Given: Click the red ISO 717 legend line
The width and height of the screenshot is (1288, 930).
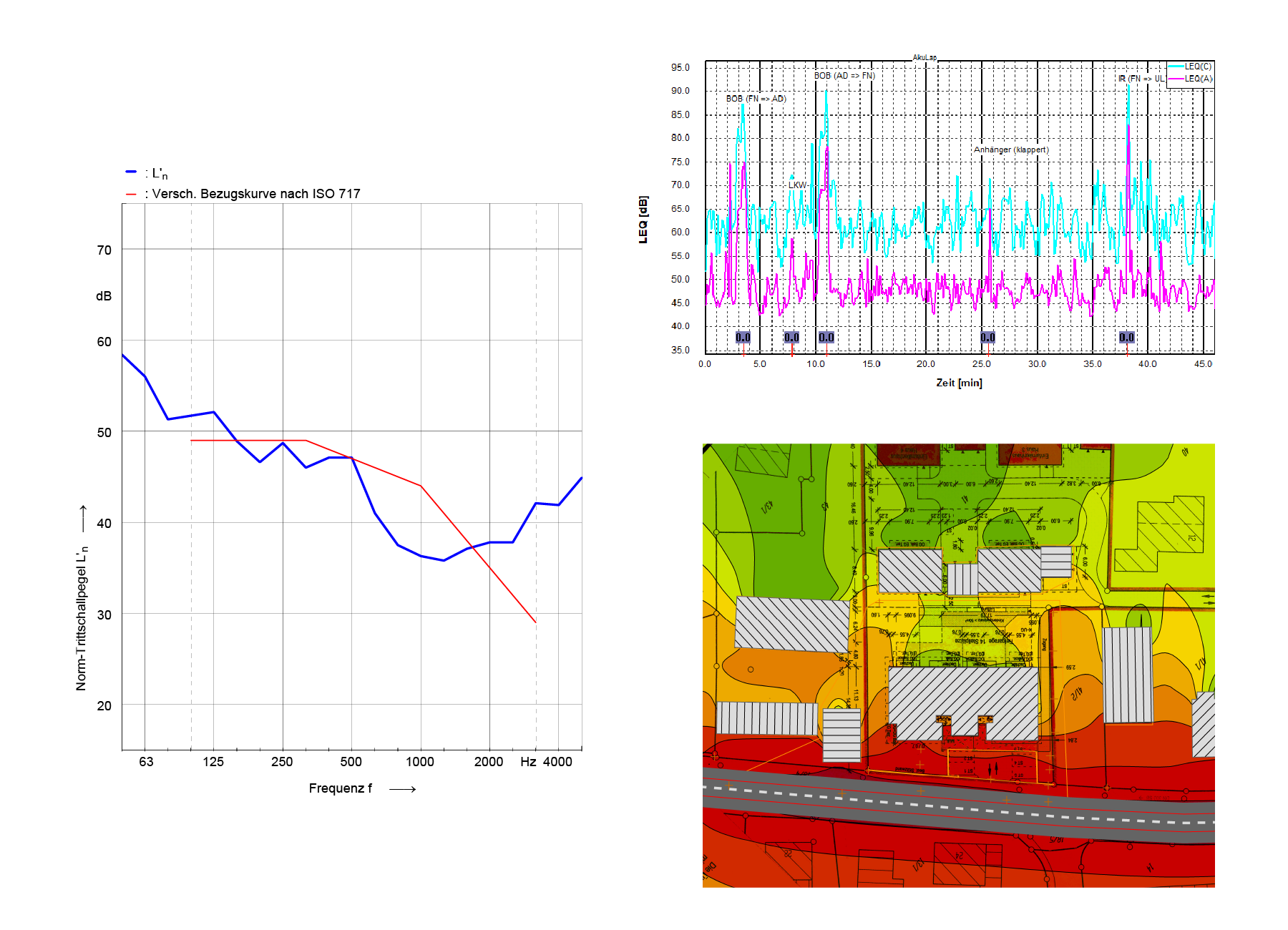Looking at the screenshot, I should [131, 194].
